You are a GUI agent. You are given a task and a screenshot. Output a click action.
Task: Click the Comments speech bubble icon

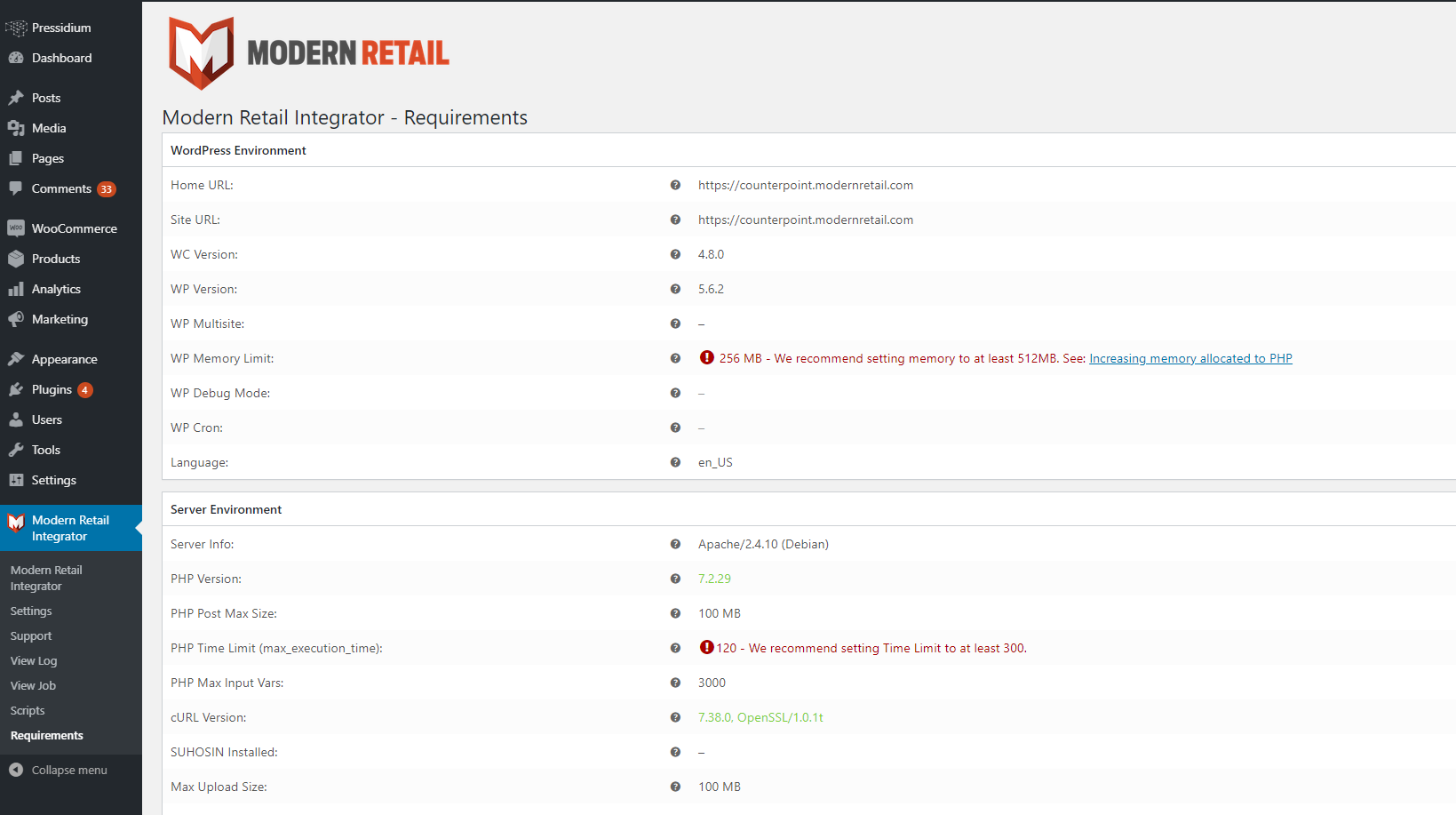pyautogui.click(x=16, y=188)
